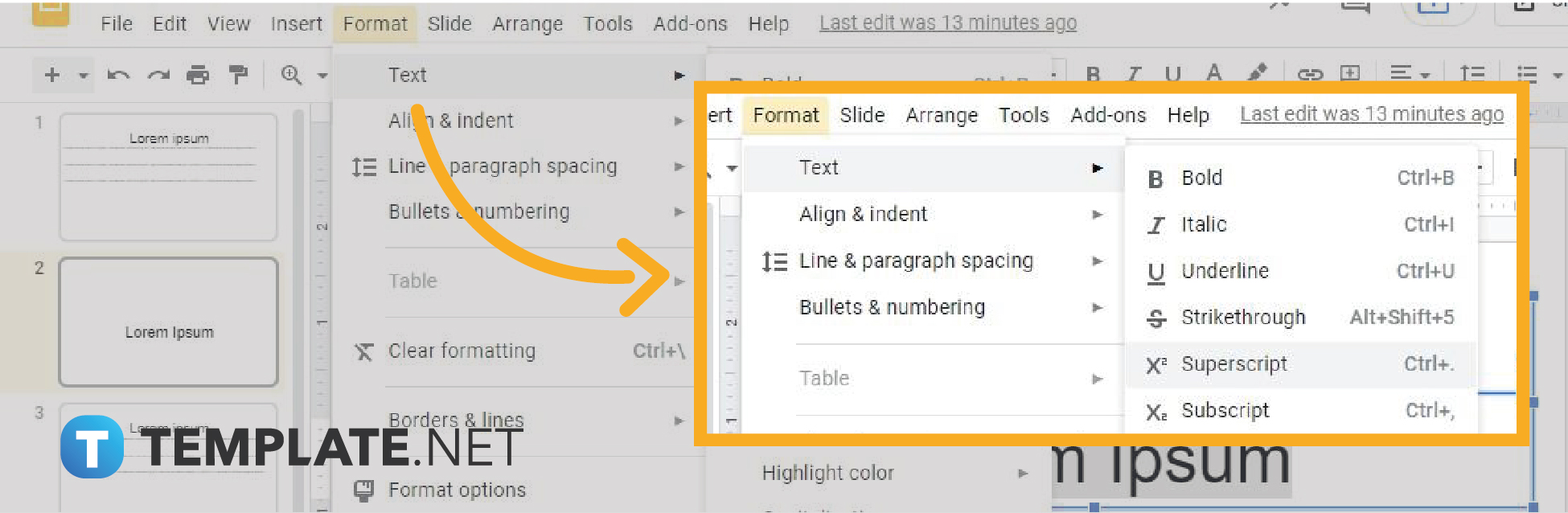Screen dimensions: 1568x513
Task: Undo the last action
Action: click(119, 74)
